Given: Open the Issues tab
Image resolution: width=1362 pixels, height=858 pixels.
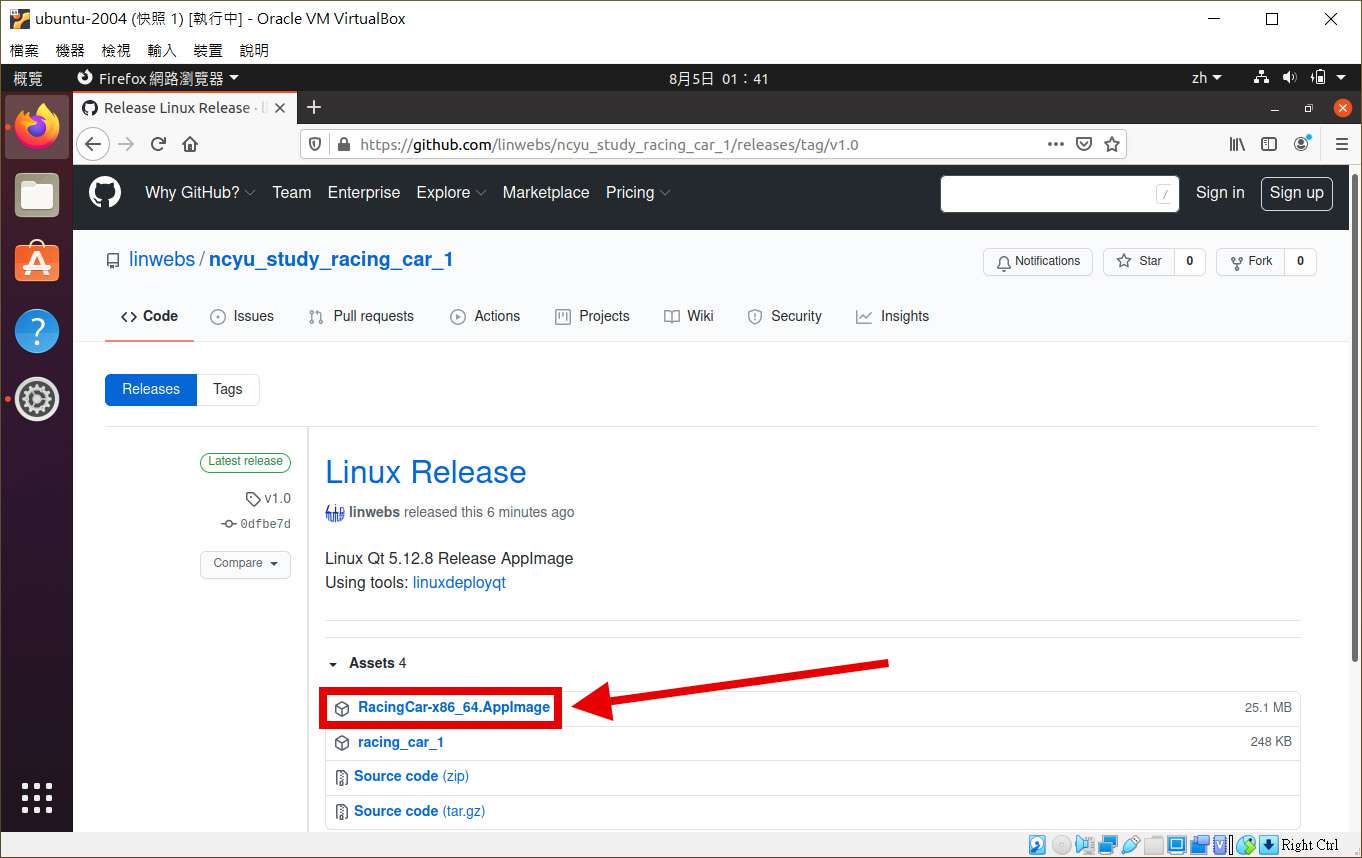Looking at the screenshot, I should 242,316.
